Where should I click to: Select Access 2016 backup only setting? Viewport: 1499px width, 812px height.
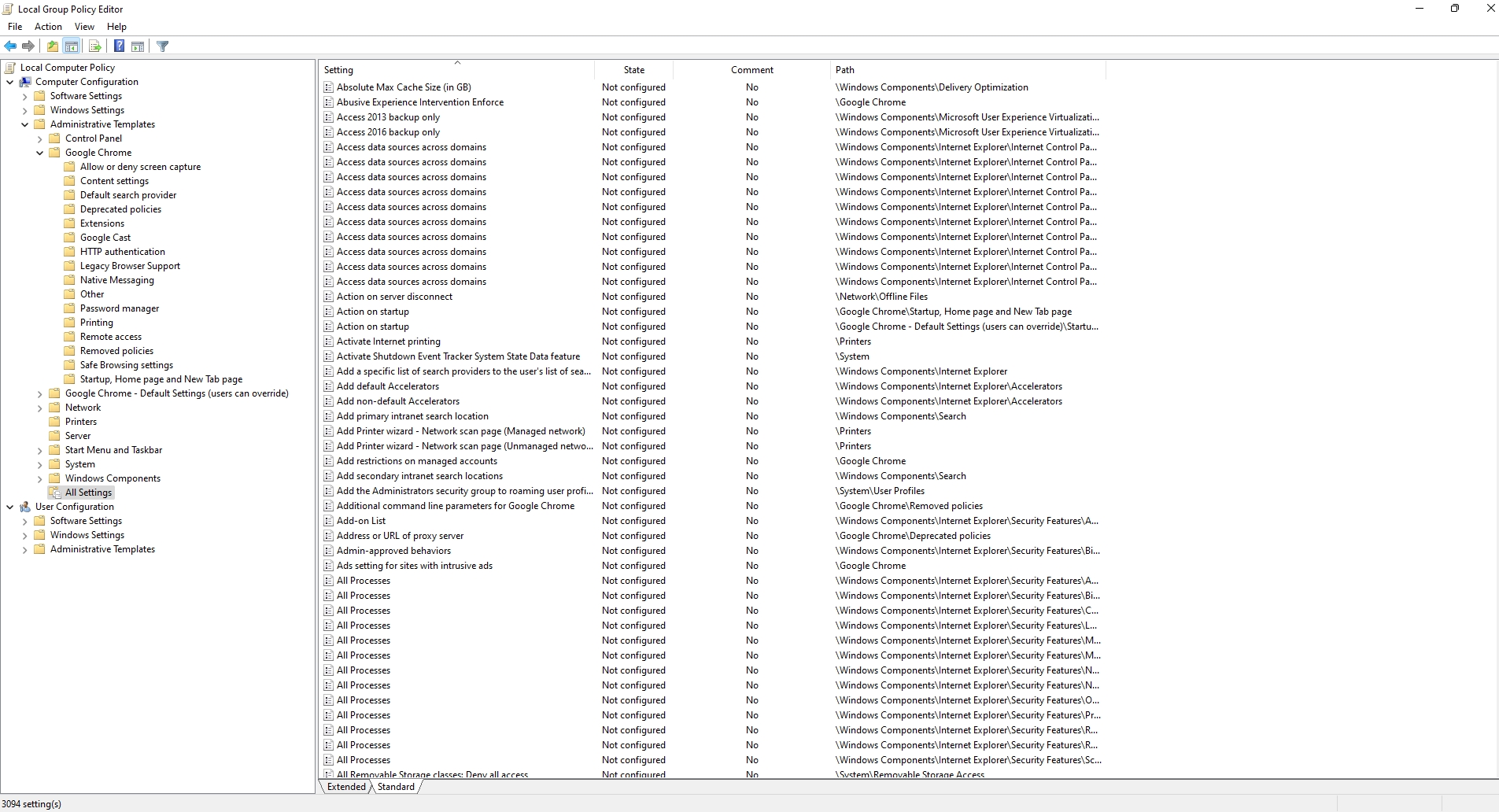point(388,132)
